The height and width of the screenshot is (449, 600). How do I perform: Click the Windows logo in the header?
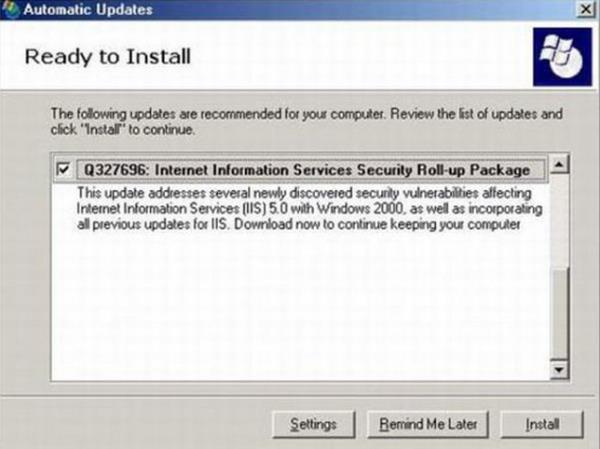tap(559, 56)
